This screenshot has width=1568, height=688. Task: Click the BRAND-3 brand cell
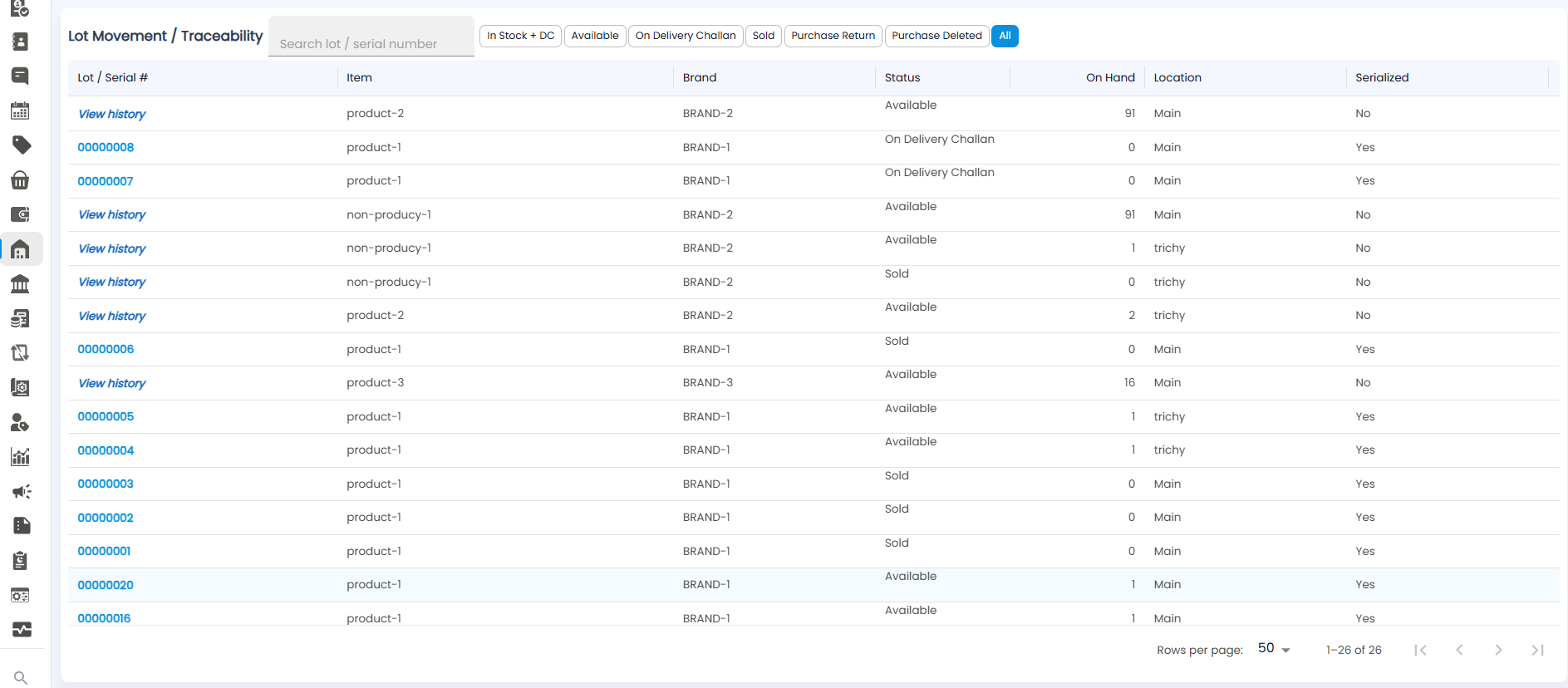click(x=708, y=382)
